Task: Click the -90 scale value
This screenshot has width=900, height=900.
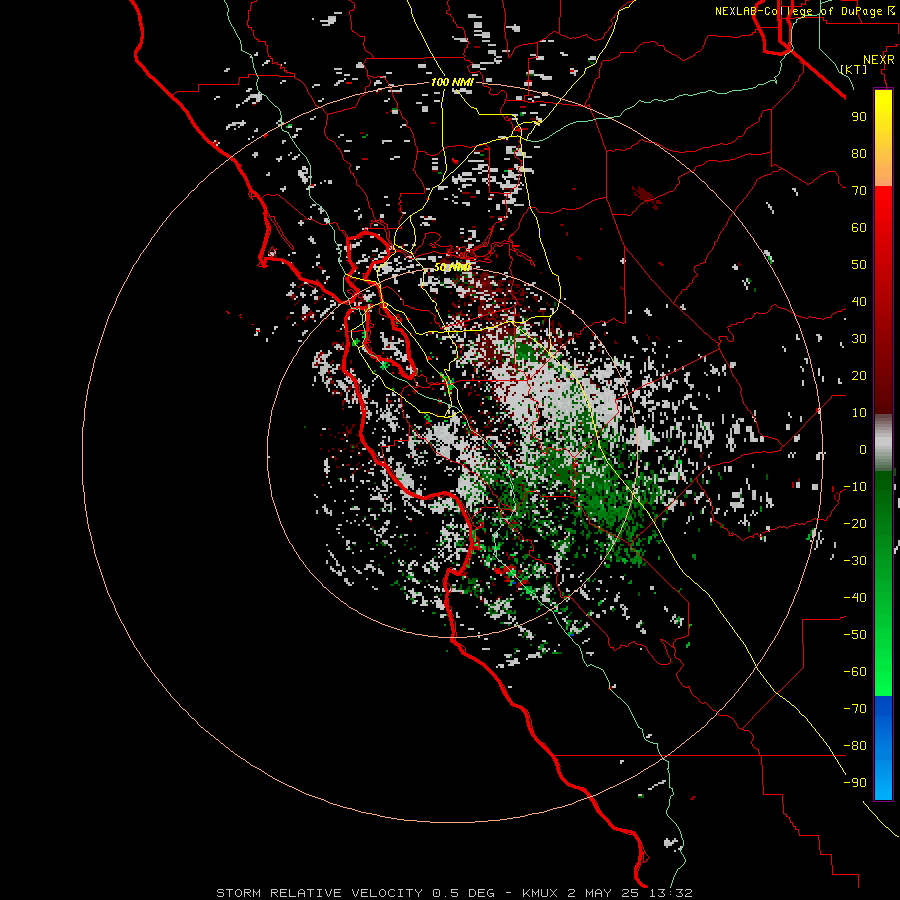Action: pos(855,783)
